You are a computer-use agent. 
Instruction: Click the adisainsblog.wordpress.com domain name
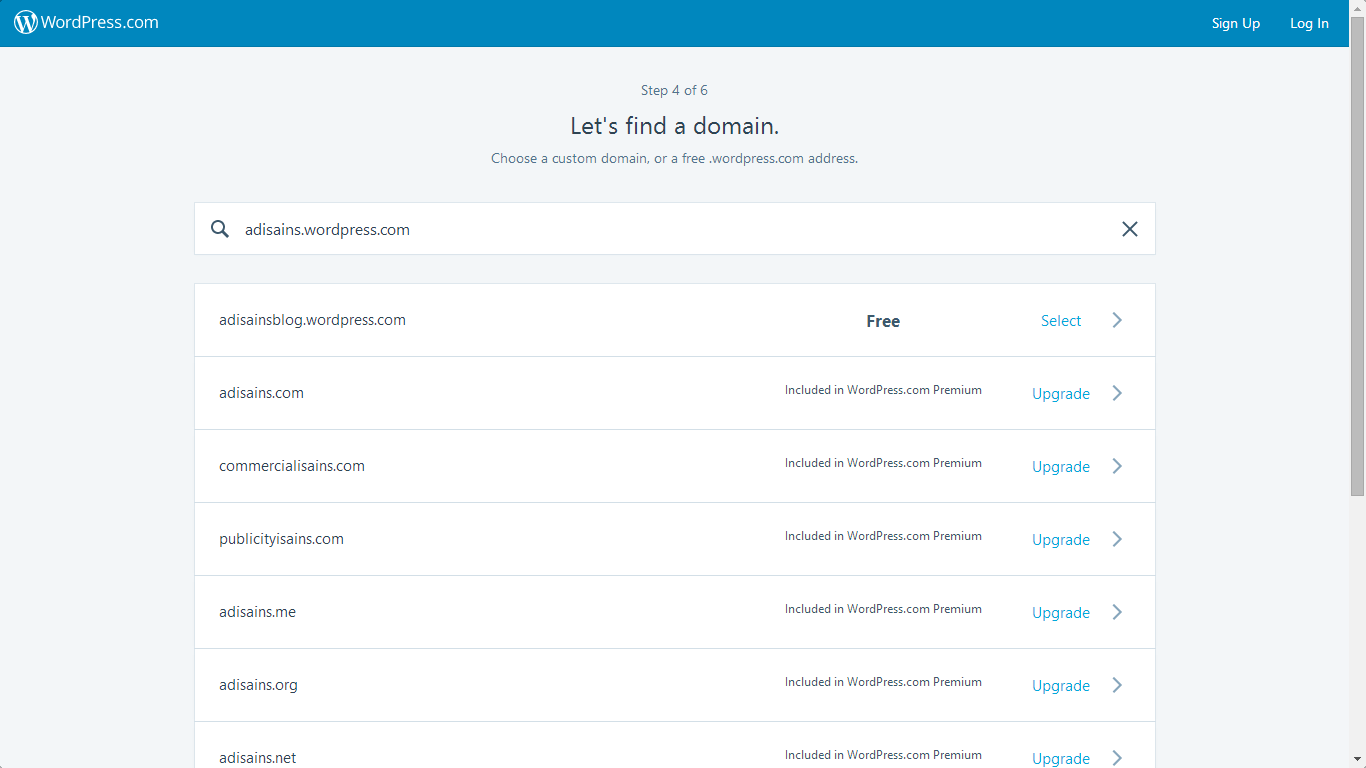point(312,320)
